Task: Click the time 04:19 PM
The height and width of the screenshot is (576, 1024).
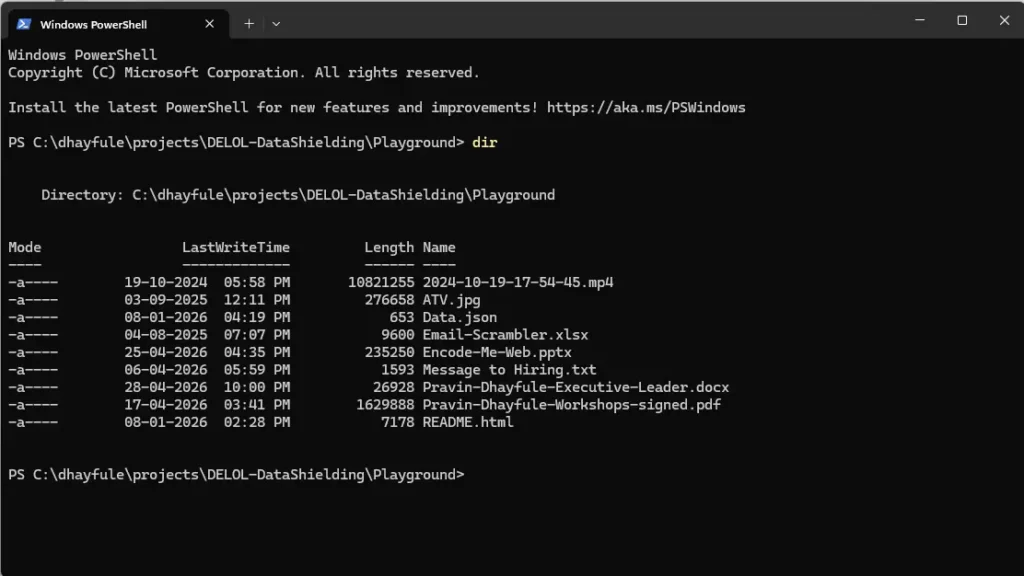Action: [x=257, y=317]
